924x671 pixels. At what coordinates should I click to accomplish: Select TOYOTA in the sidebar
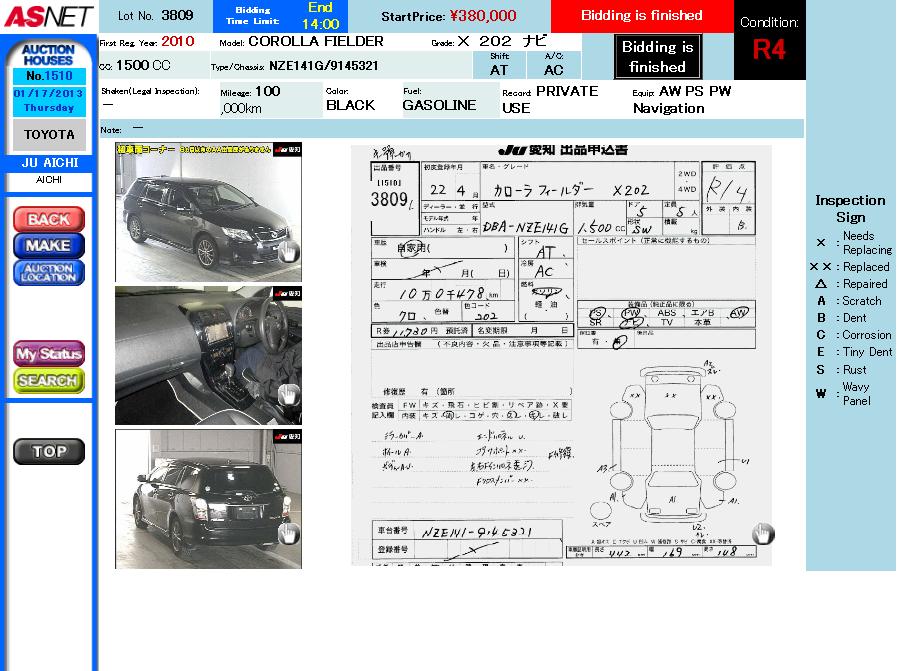click(49, 135)
